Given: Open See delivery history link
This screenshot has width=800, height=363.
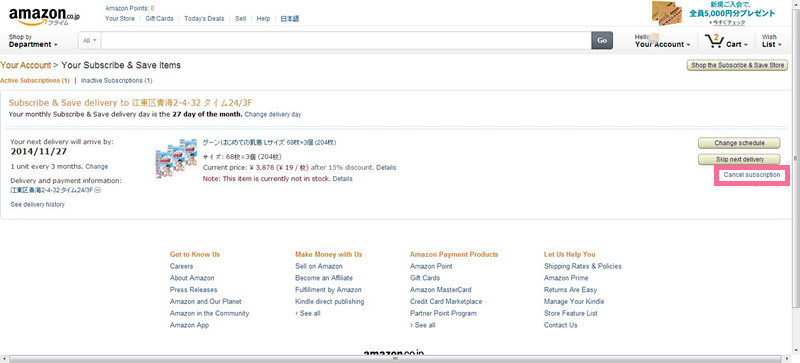Looking at the screenshot, I should [38, 204].
